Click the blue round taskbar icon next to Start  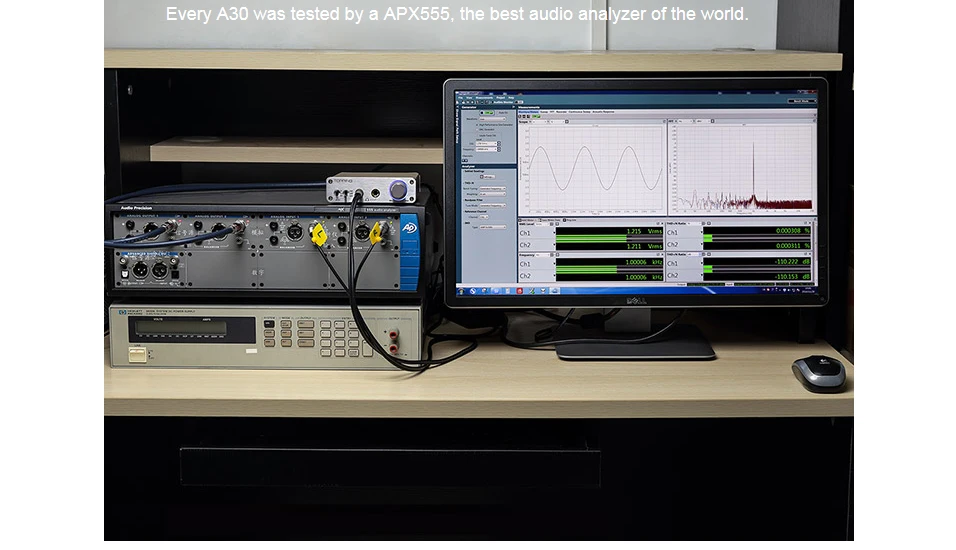coord(473,291)
